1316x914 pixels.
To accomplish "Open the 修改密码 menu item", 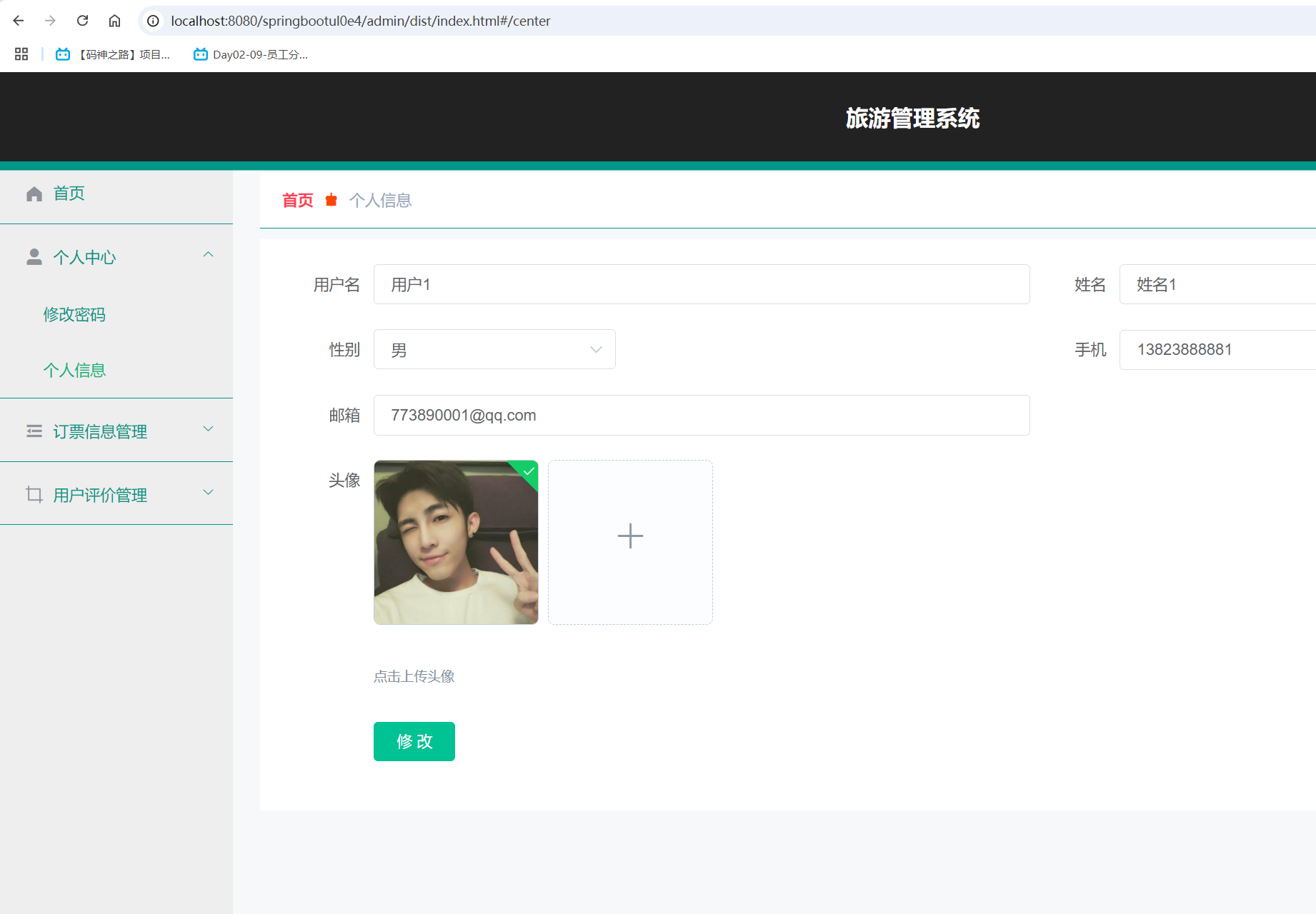I will (x=74, y=314).
